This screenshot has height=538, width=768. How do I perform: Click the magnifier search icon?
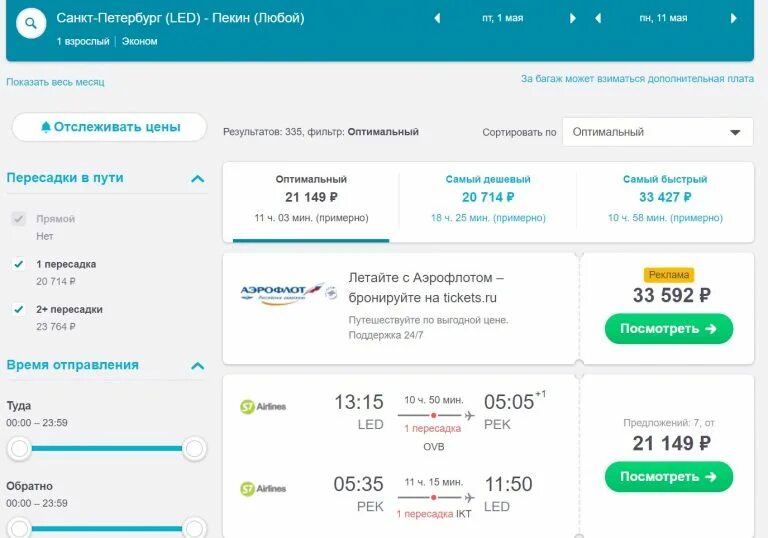coord(31,23)
